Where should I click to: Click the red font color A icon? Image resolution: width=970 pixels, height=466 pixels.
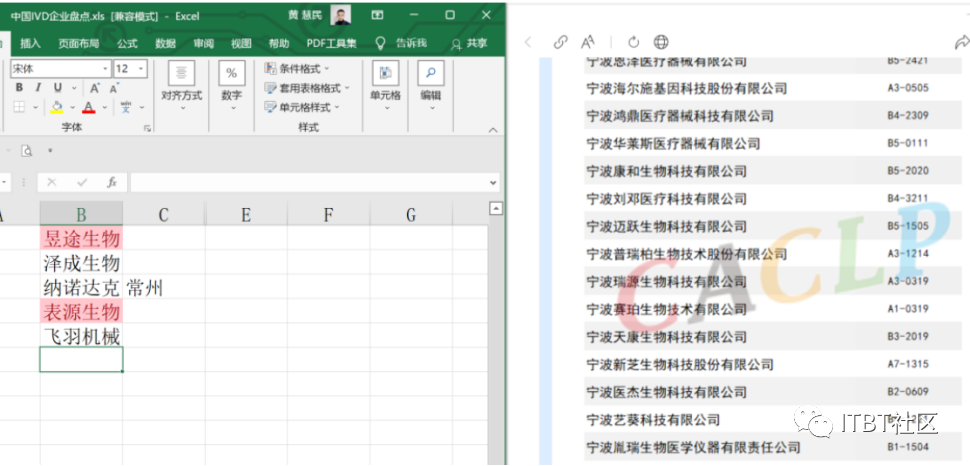(x=90, y=107)
